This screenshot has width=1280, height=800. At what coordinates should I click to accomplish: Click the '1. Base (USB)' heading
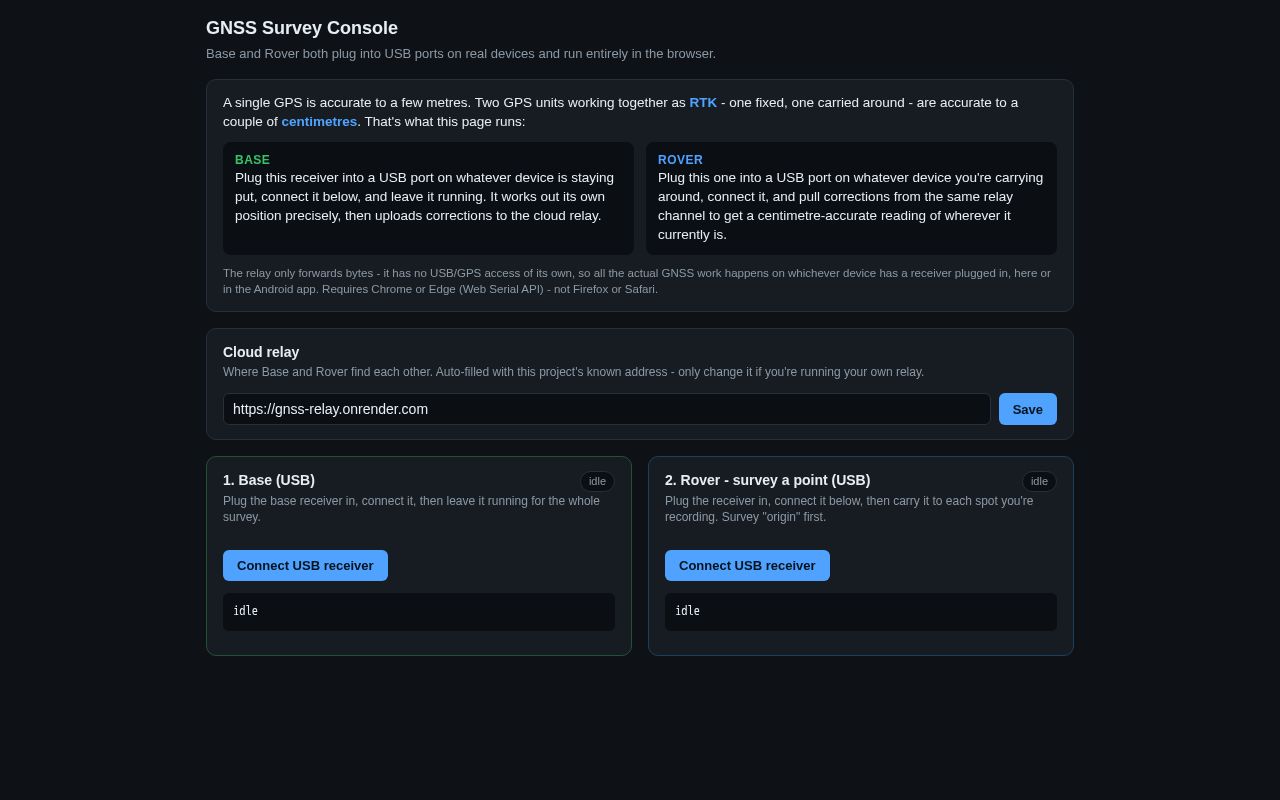click(269, 480)
